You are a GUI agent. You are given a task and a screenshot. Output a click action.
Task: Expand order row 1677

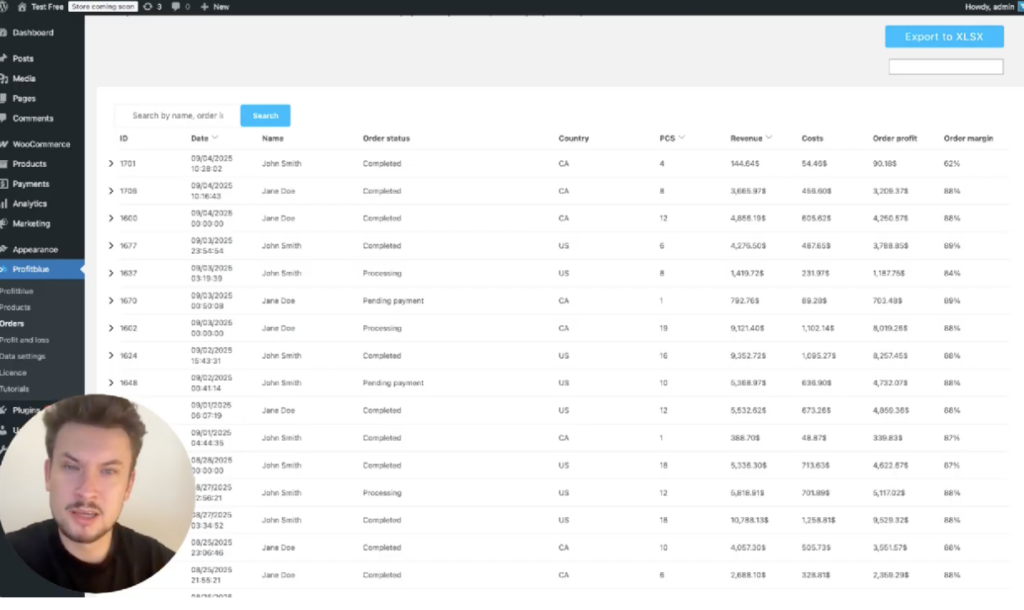click(111, 246)
